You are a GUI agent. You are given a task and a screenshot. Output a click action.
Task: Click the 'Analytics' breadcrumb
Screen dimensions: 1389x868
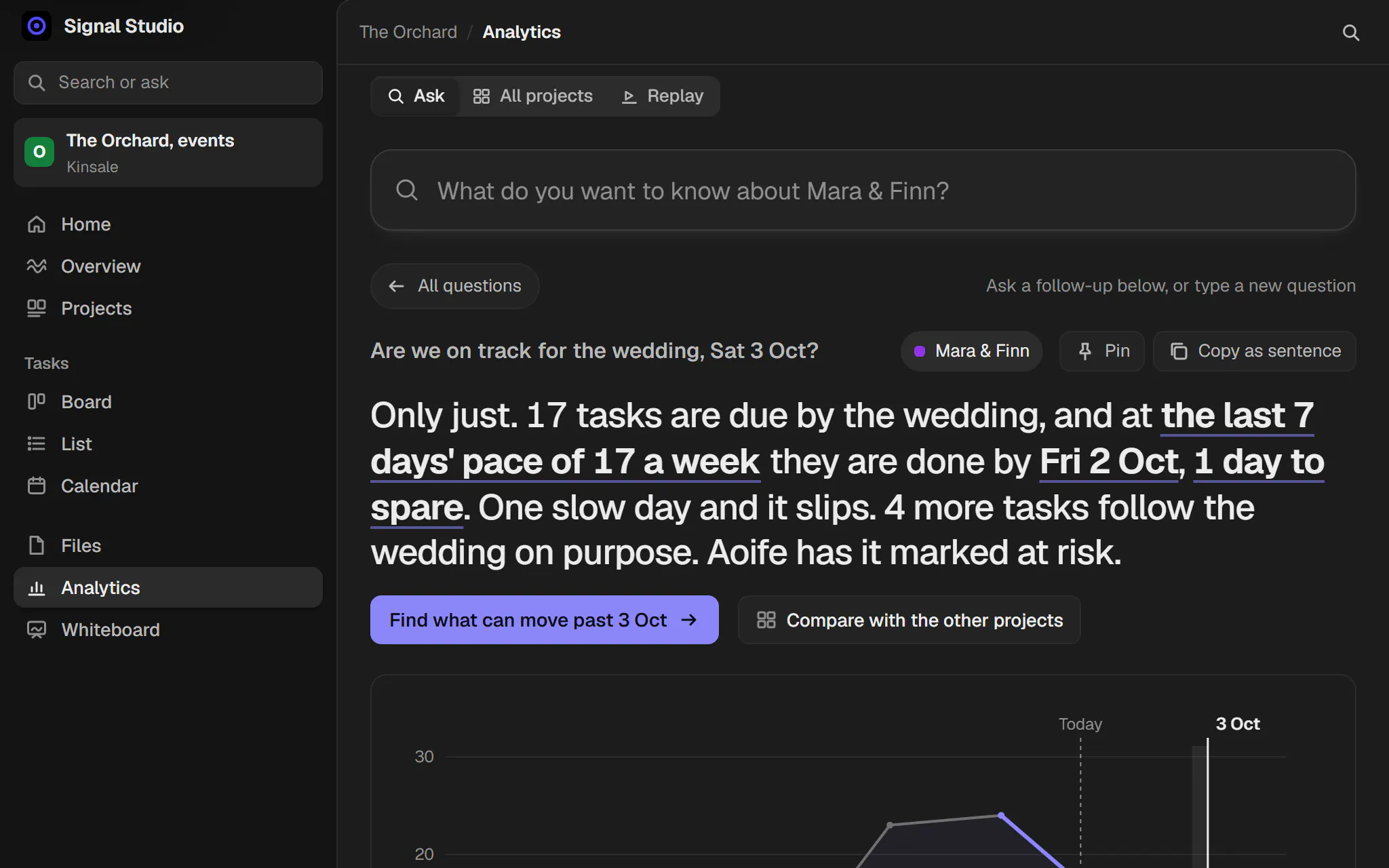click(x=522, y=32)
